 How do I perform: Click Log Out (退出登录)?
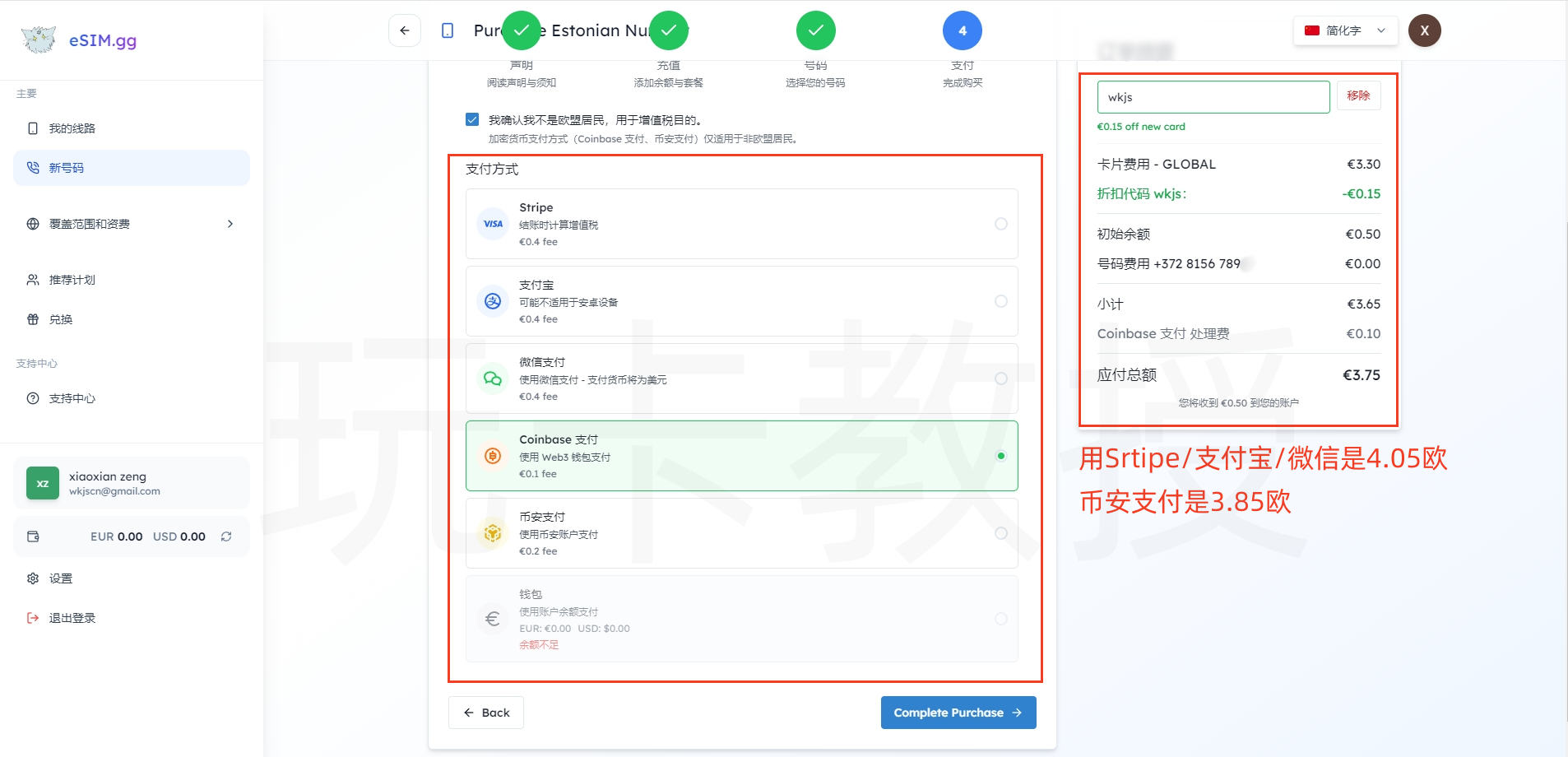[x=132, y=618]
